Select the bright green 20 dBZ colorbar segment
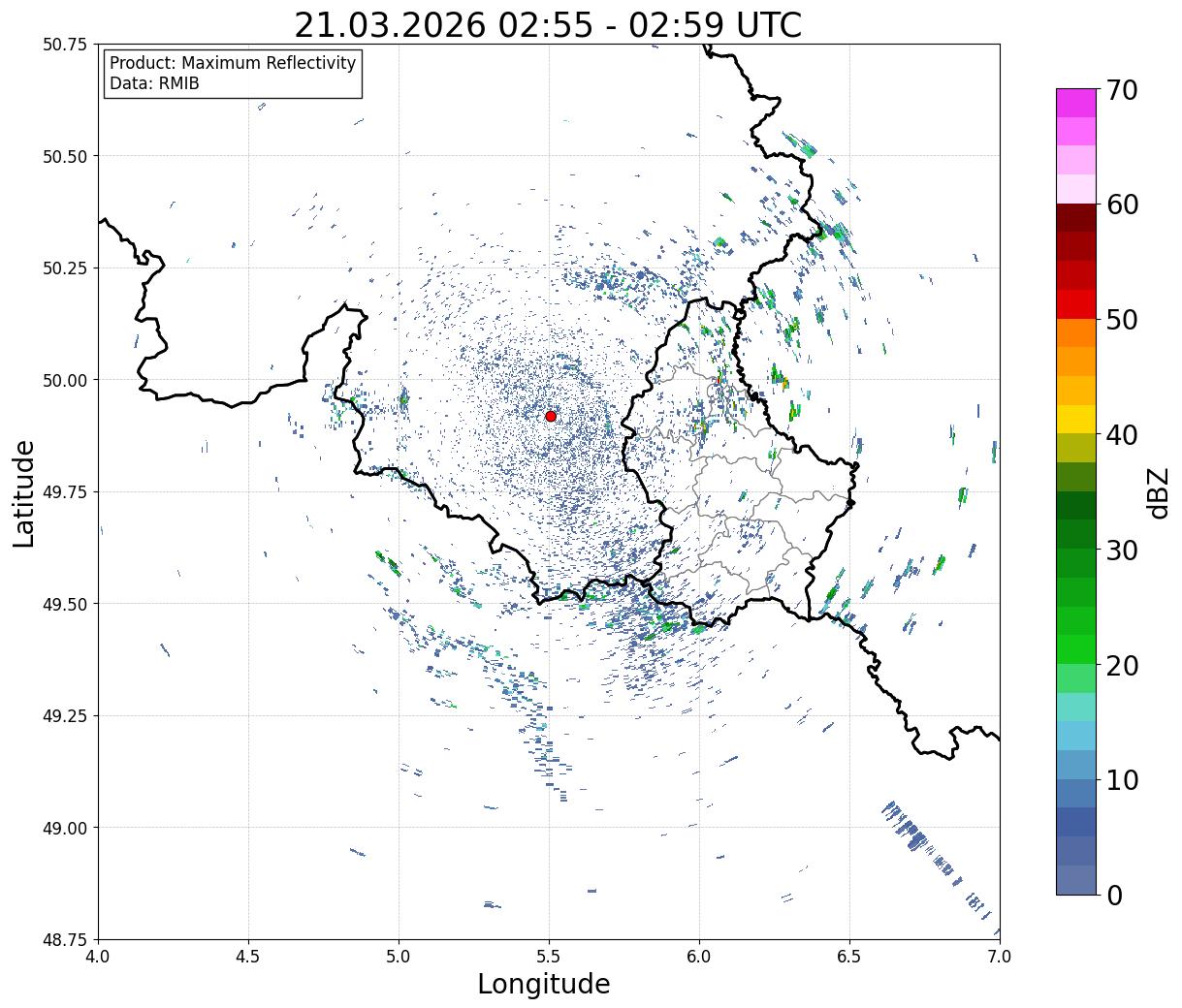 1076,649
